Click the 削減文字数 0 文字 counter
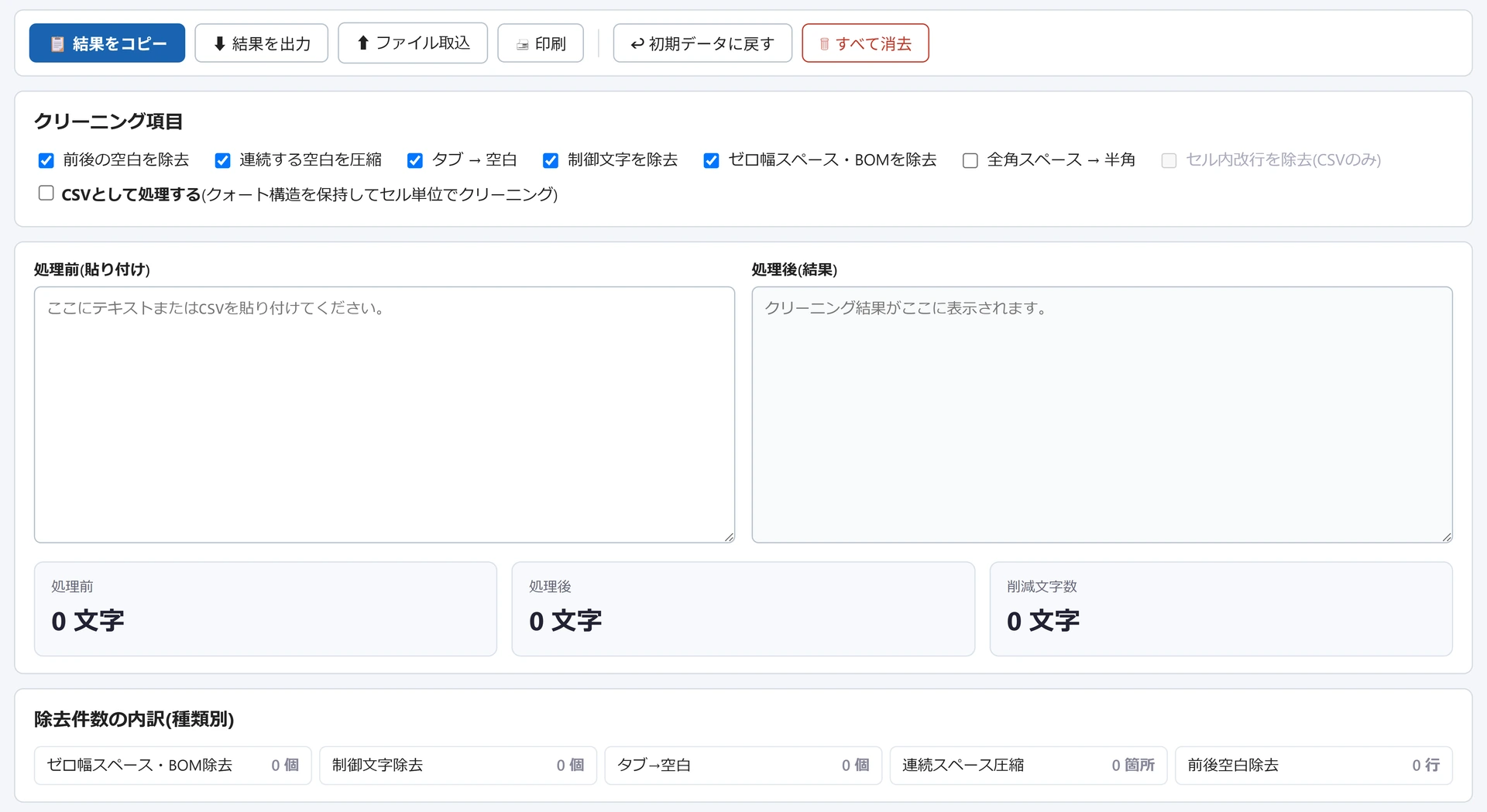The width and height of the screenshot is (1487, 812). click(1221, 609)
